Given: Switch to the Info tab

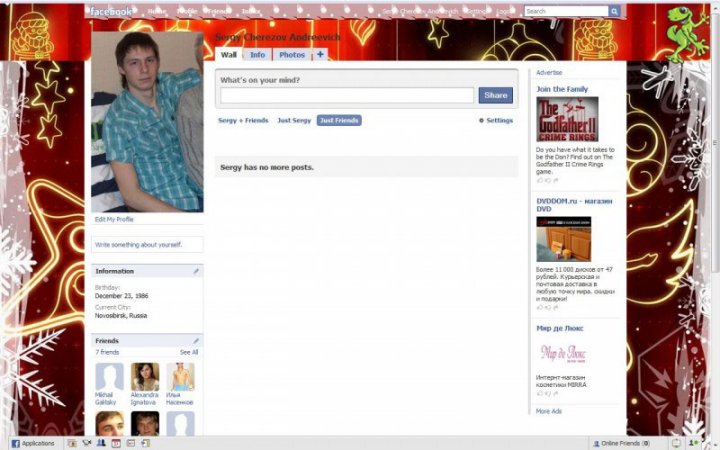Looking at the screenshot, I should click(257, 55).
